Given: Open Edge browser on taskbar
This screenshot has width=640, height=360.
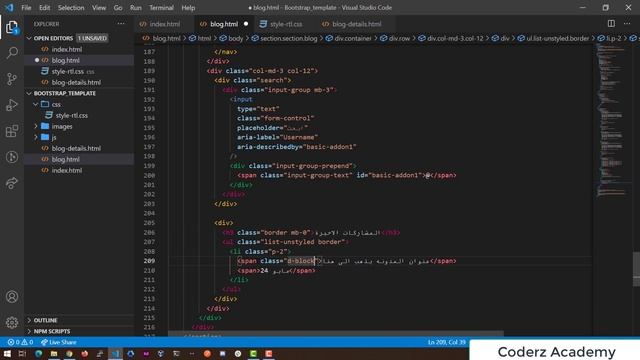Looking at the screenshot, I should [x=38, y=353].
